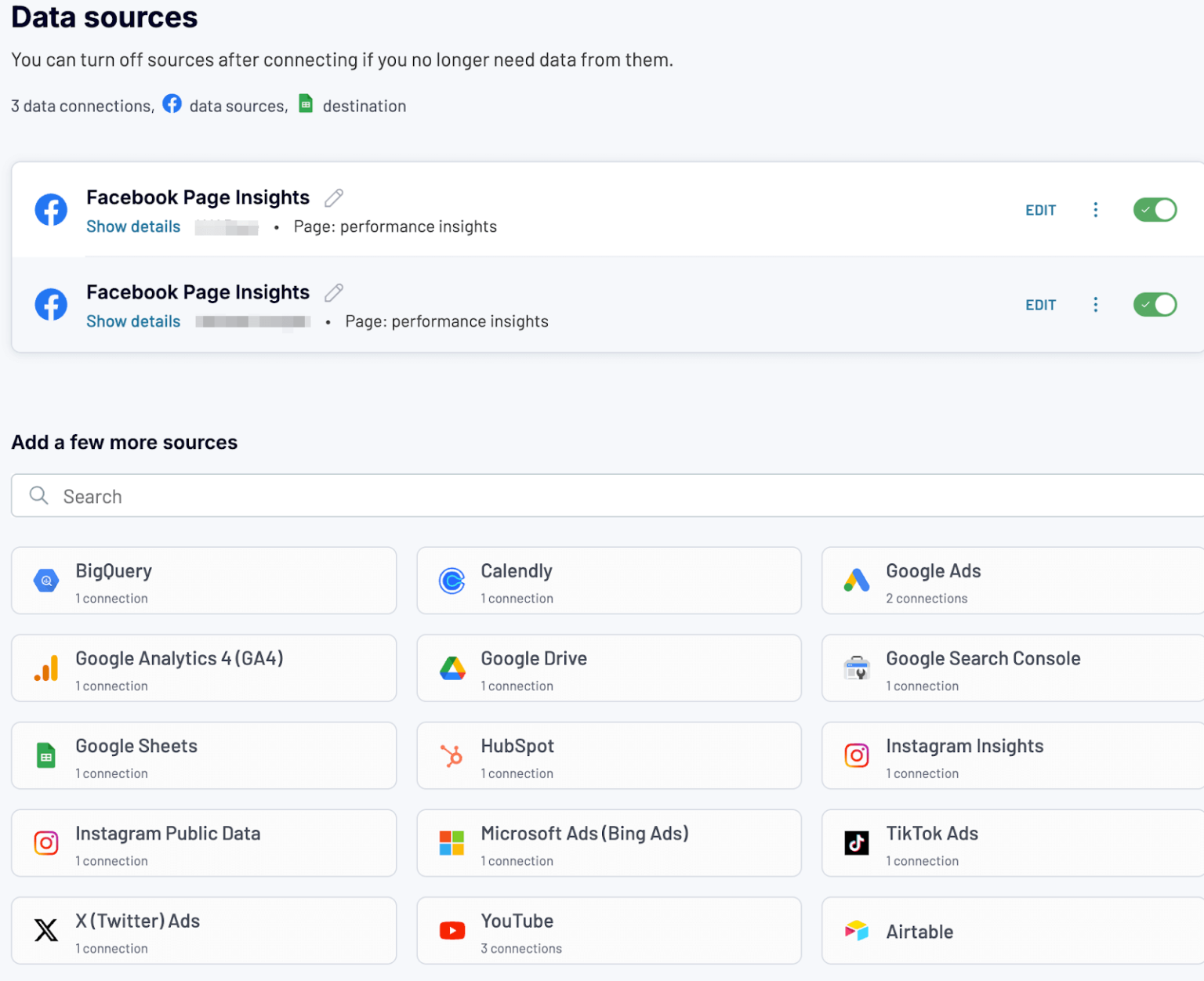This screenshot has height=981, width=1204.
Task: Turn off second Facebook Page Insights toggle
Action: [x=1155, y=305]
